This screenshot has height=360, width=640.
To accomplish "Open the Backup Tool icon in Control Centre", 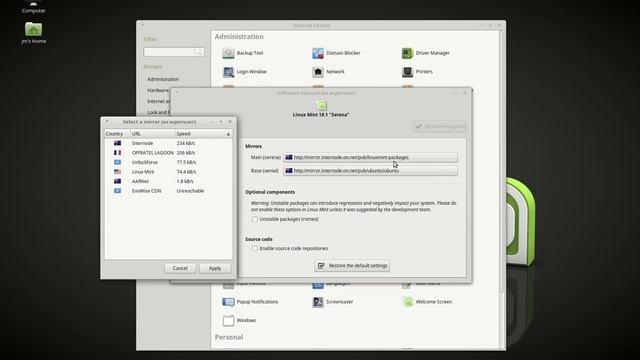I will click(228, 53).
